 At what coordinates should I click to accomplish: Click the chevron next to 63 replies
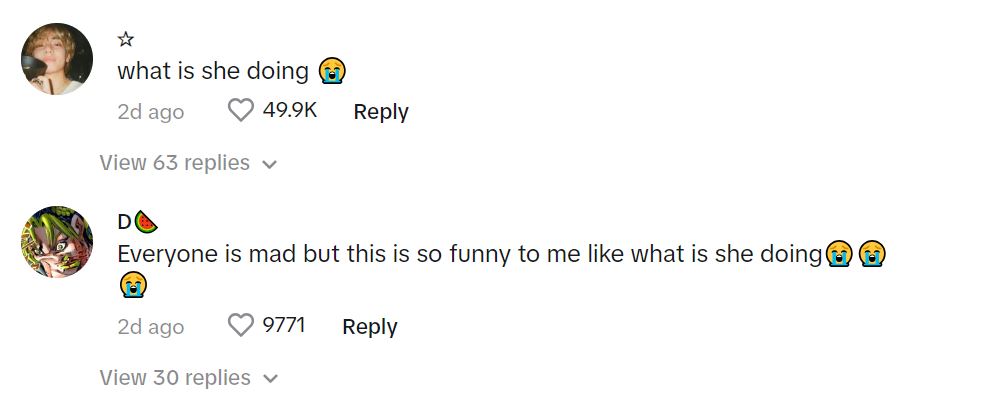268,164
